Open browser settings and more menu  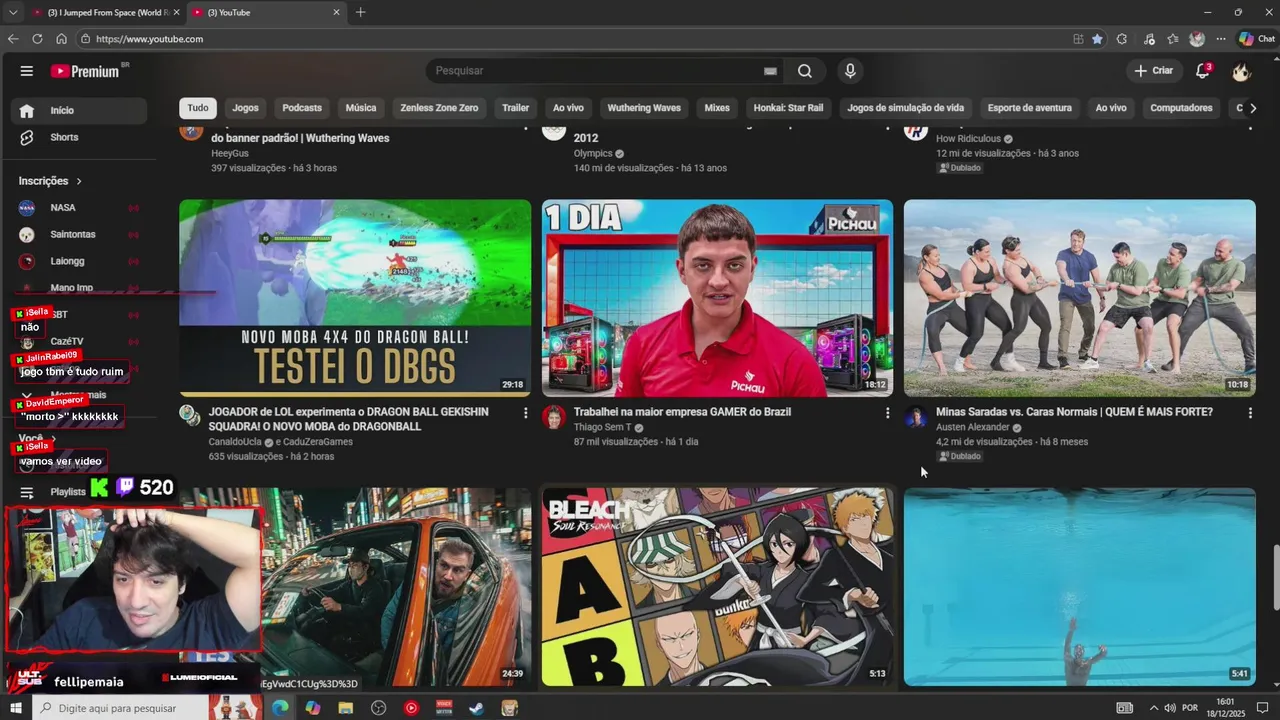(1221, 39)
